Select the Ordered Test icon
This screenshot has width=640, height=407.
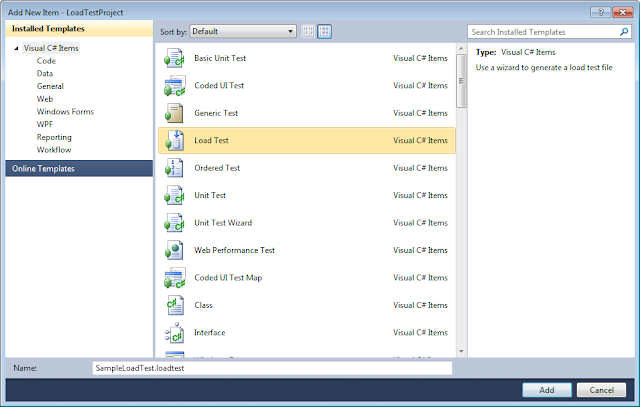coord(174,168)
